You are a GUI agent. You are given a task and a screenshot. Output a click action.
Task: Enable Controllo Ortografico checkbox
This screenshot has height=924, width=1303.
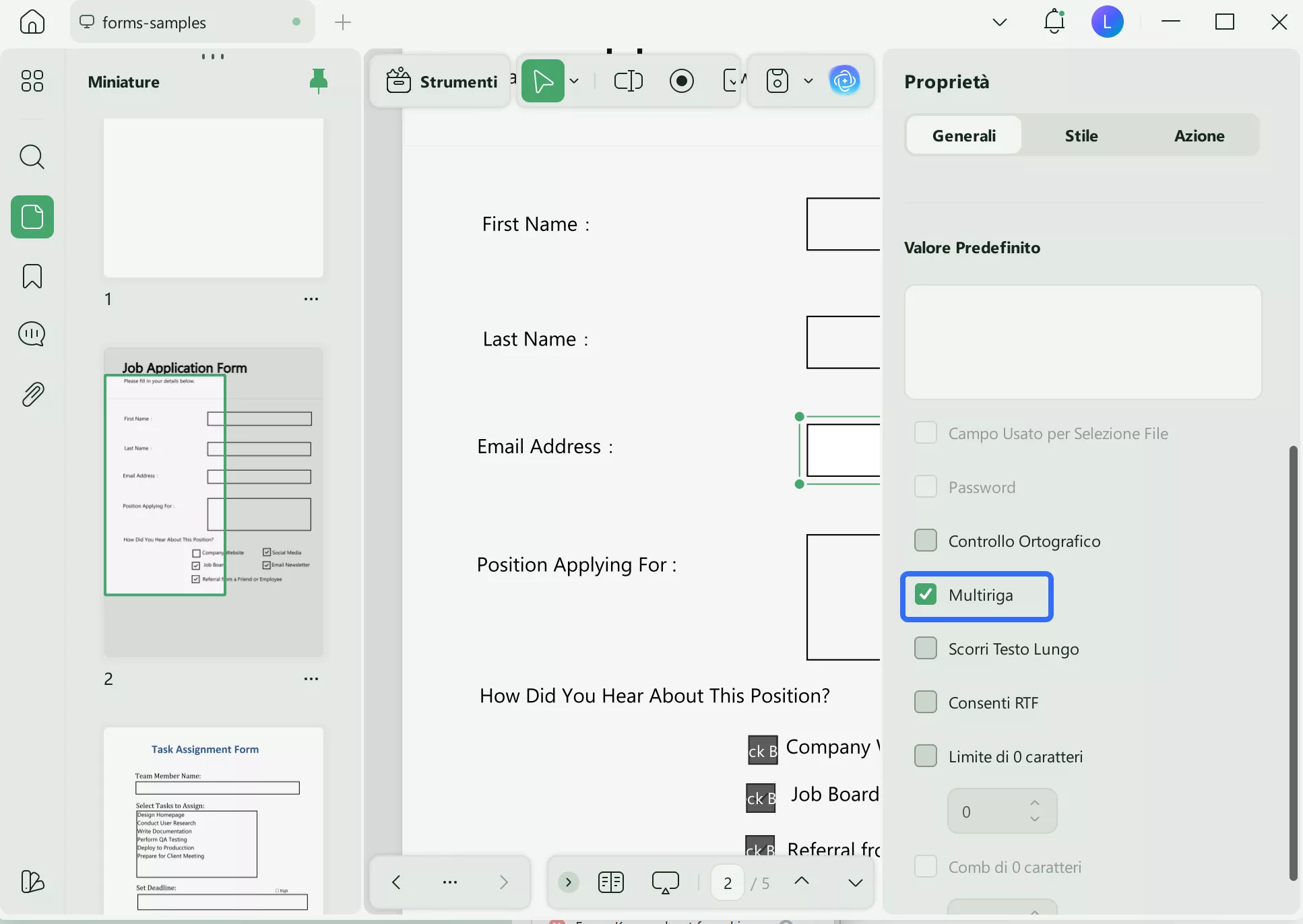tap(926, 541)
